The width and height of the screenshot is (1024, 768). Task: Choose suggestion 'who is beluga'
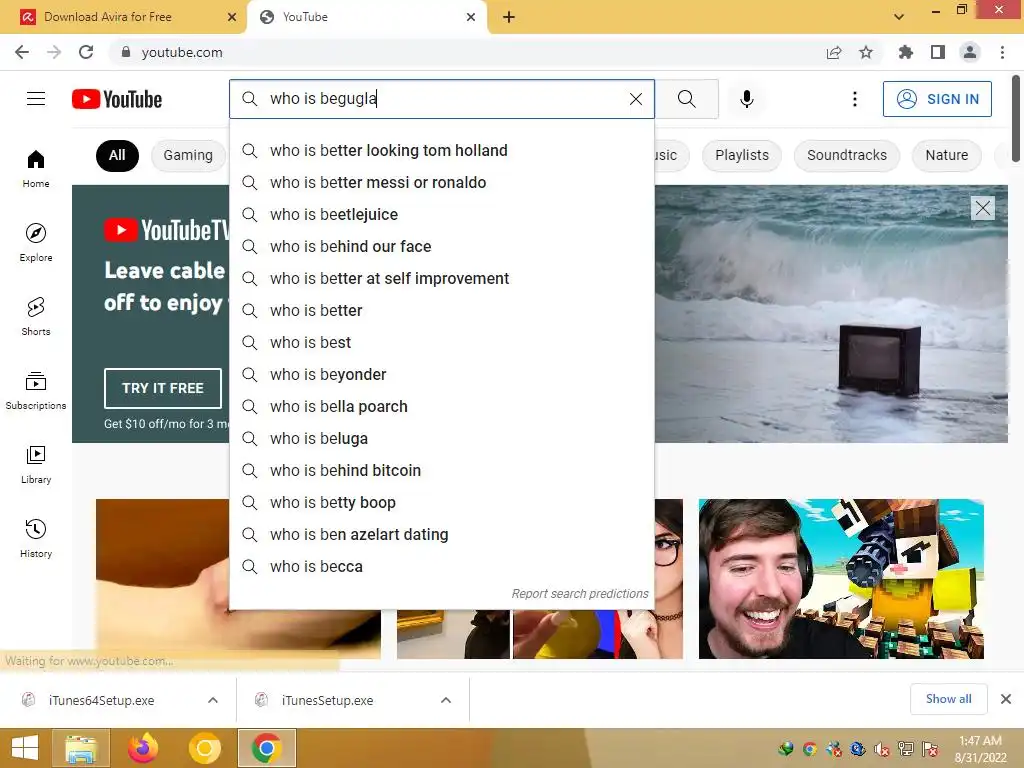pos(442,438)
